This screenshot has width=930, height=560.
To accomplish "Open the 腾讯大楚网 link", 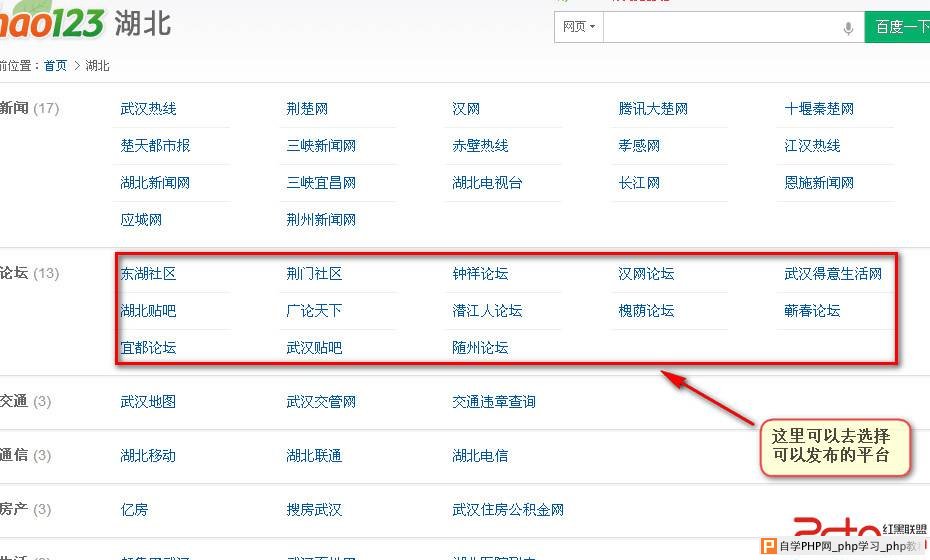I will click(653, 109).
